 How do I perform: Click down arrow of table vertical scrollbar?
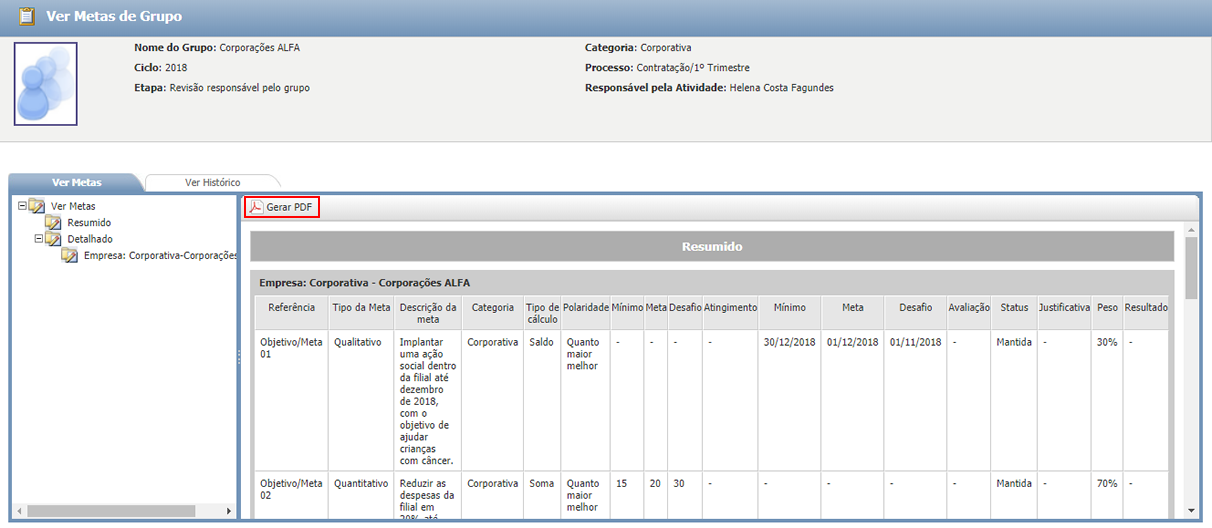[x=1190, y=510]
